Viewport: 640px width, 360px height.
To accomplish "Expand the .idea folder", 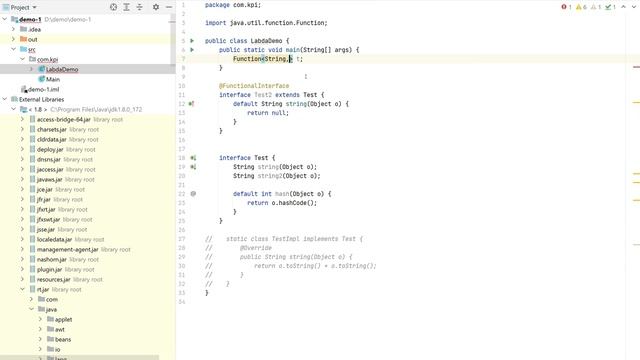I will 13,29.
